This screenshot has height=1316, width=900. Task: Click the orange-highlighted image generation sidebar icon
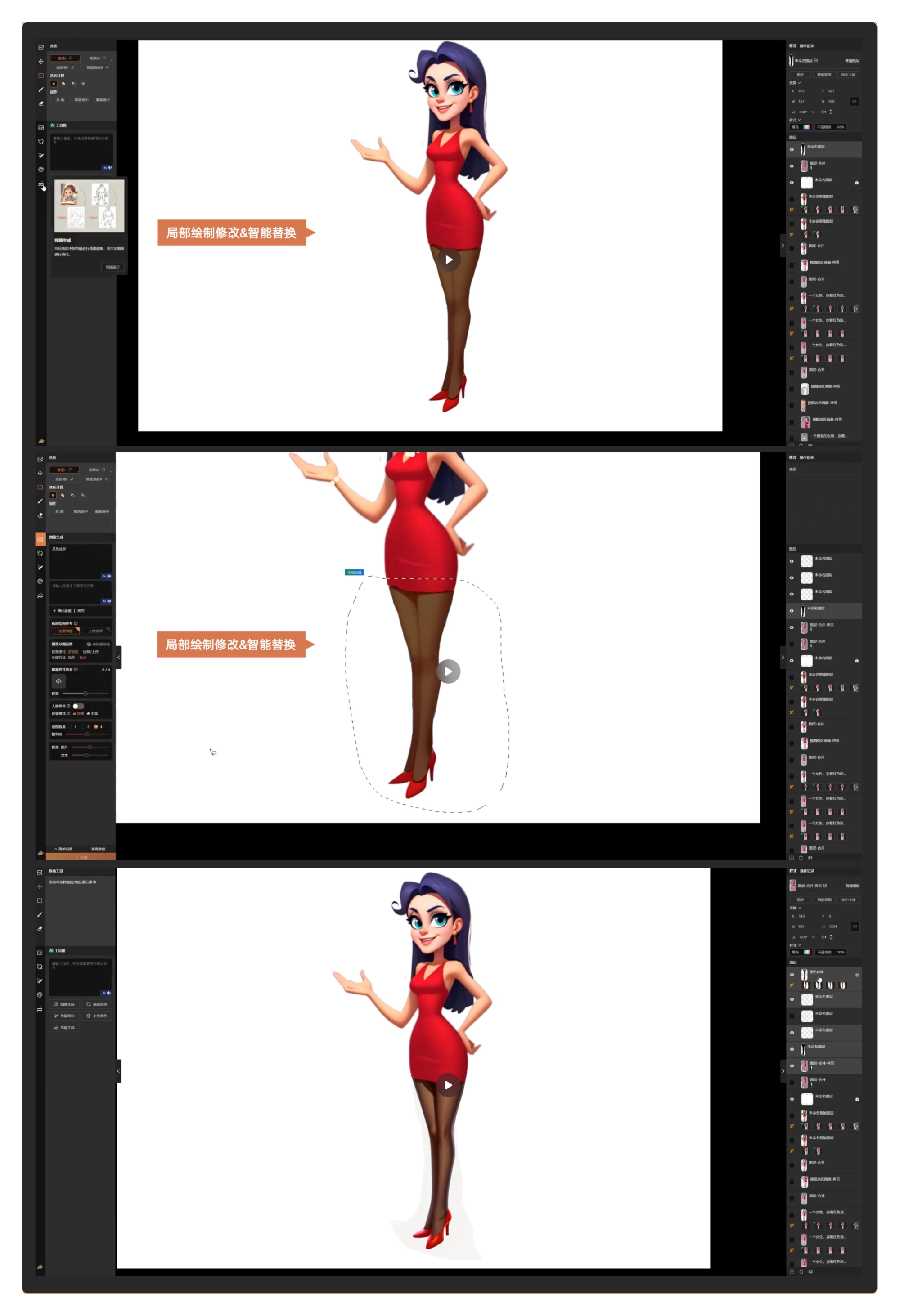click(40, 539)
